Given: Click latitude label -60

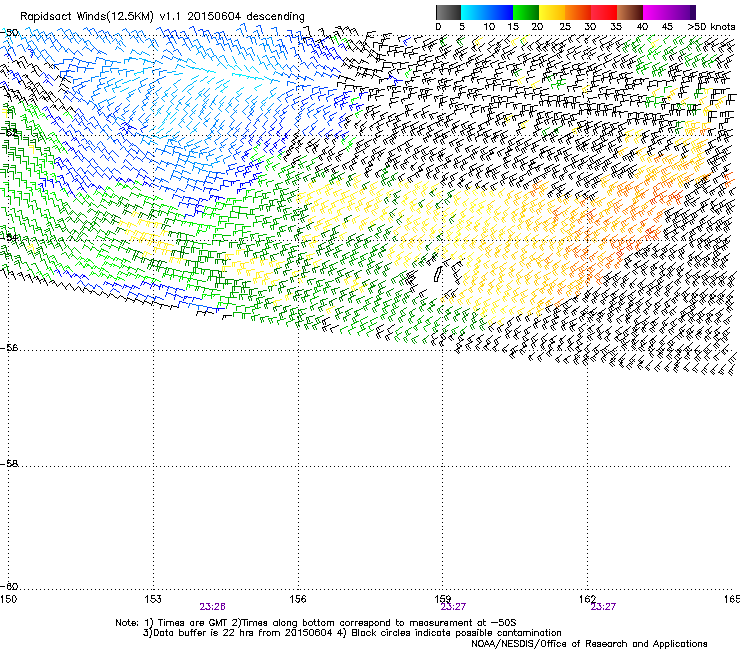Looking at the screenshot, I should point(9,586).
